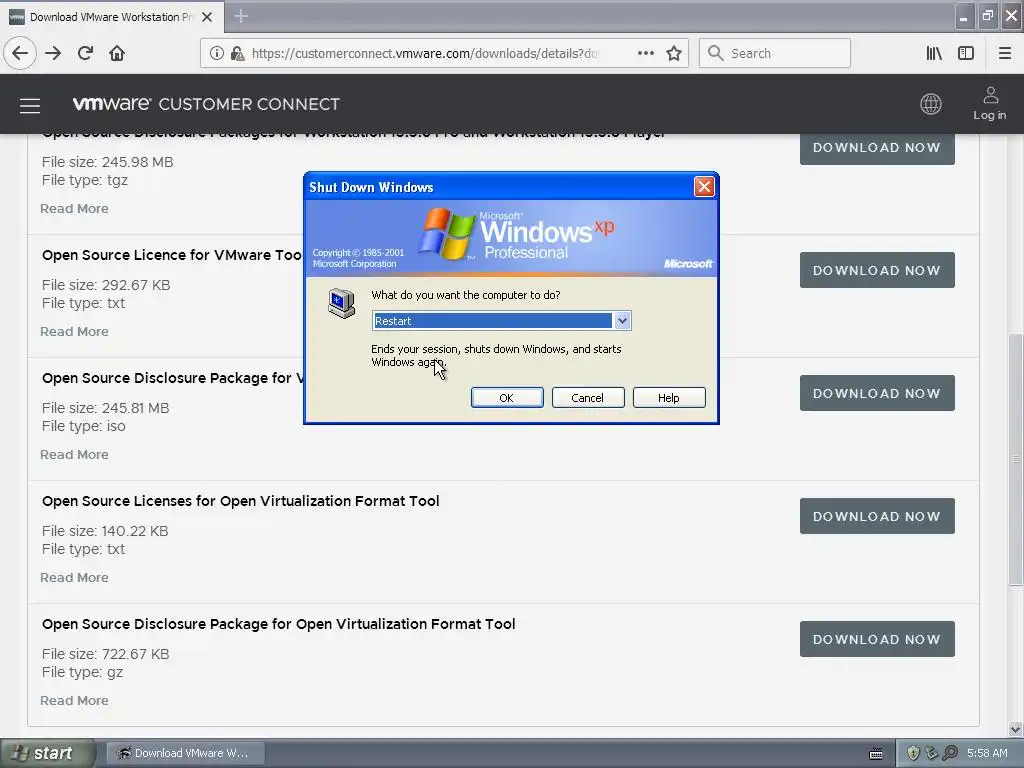The height and width of the screenshot is (768, 1024).
Task: Click the globe language selector
Action: [x=931, y=104]
